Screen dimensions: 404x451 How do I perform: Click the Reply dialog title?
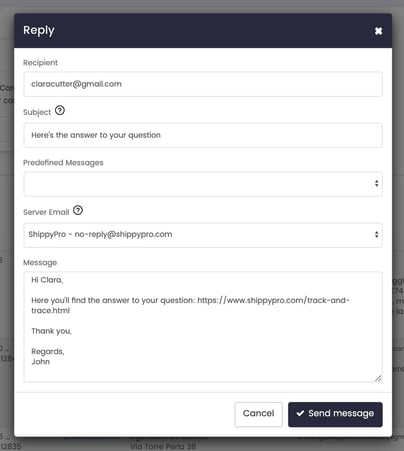pos(39,31)
